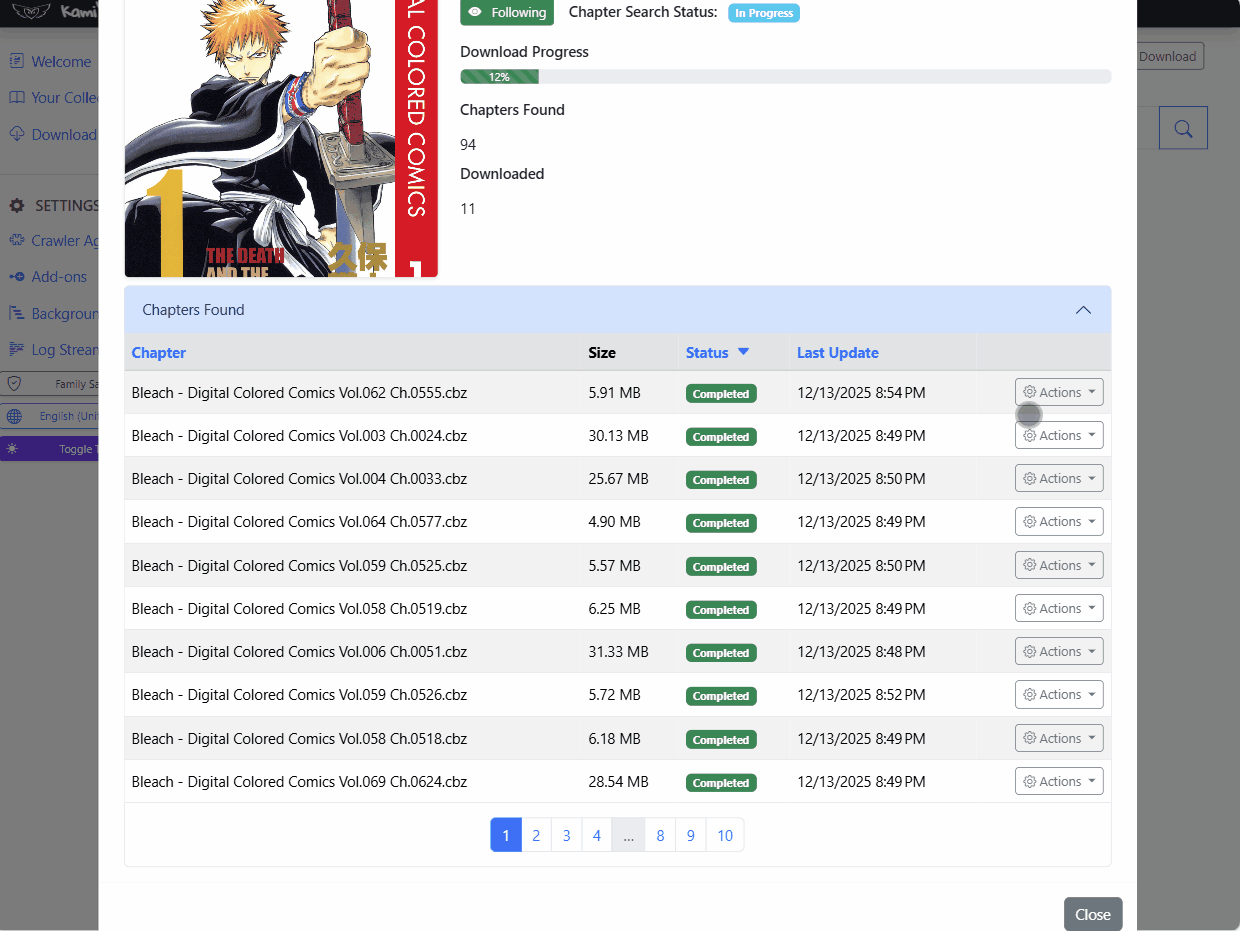Click the puzzle piece Crawler Agents icon

click(17, 241)
